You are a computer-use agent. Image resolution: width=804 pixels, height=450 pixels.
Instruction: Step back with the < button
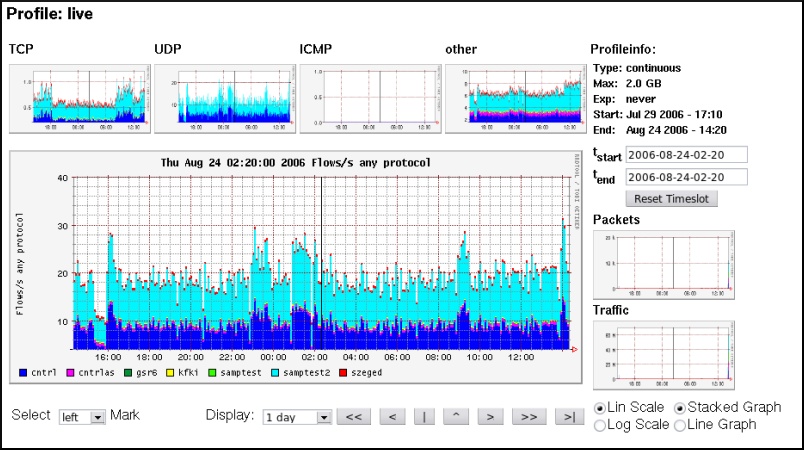coord(391,417)
